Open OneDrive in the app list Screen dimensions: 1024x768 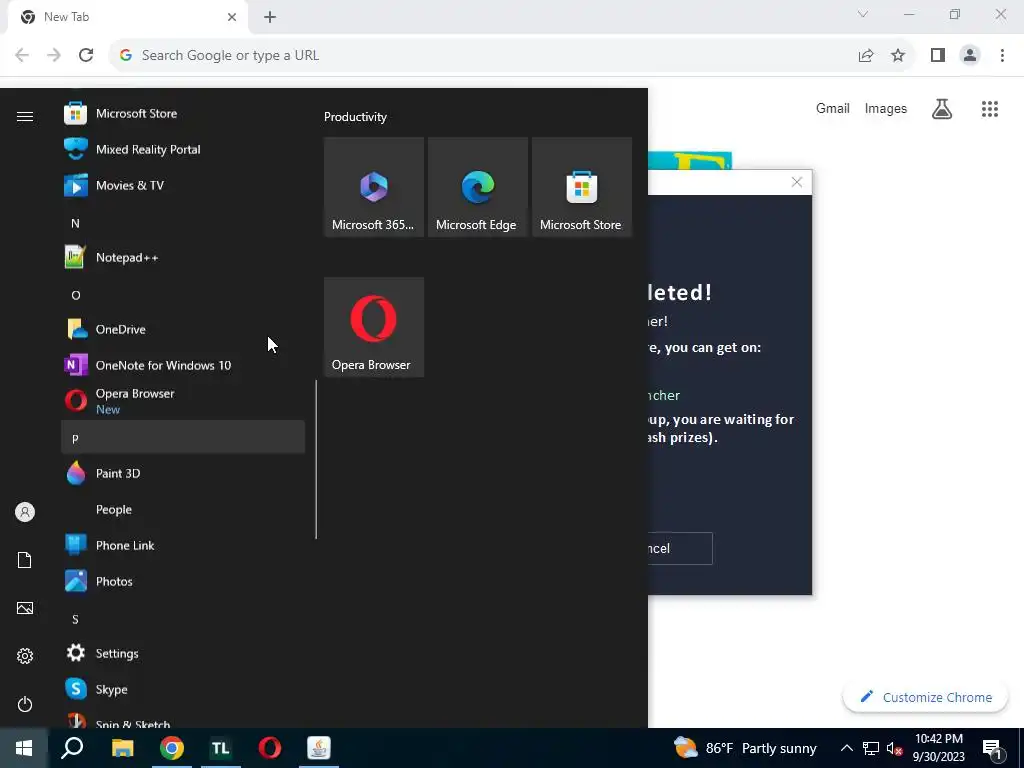(183, 329)
